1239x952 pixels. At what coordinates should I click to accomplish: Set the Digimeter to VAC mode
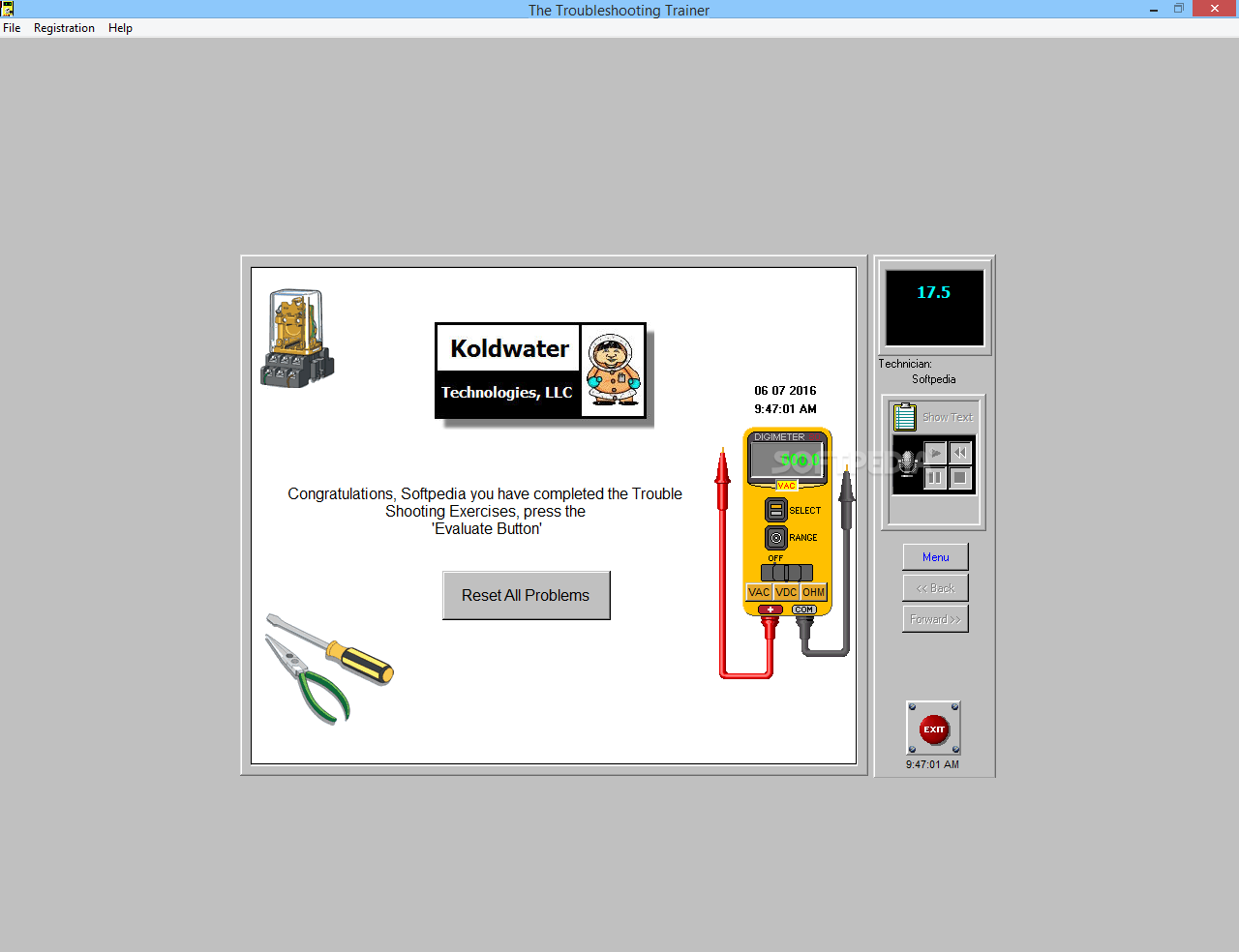(x=759, y=592)
